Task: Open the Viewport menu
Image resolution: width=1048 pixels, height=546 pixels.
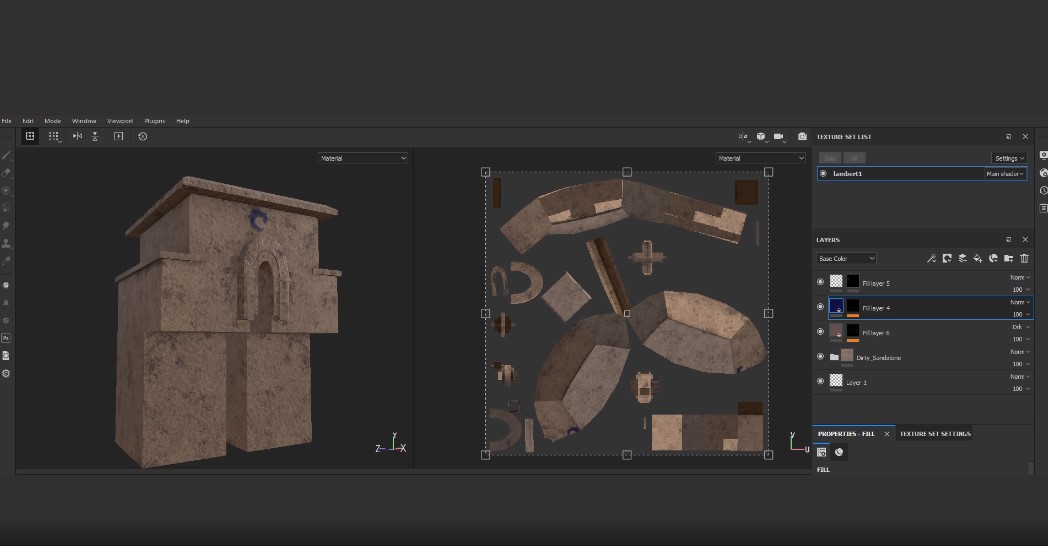Action: coord(119,121)
